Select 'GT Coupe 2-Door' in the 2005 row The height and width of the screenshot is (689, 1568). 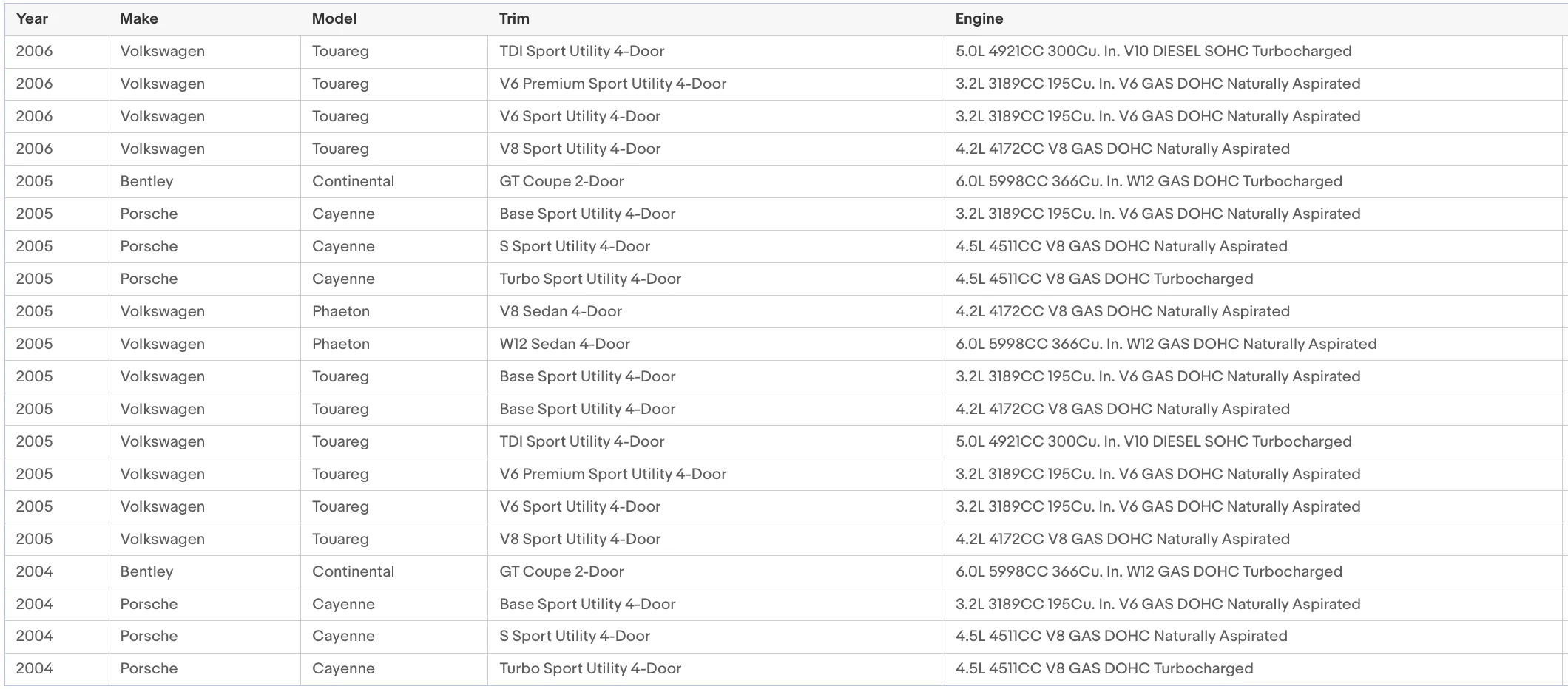[561, 181]
